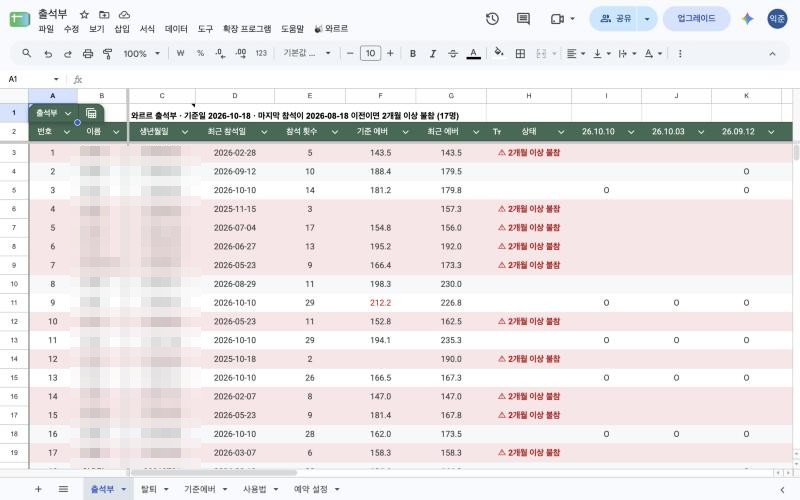Open horizontal align dropdown

pos(576,53)
